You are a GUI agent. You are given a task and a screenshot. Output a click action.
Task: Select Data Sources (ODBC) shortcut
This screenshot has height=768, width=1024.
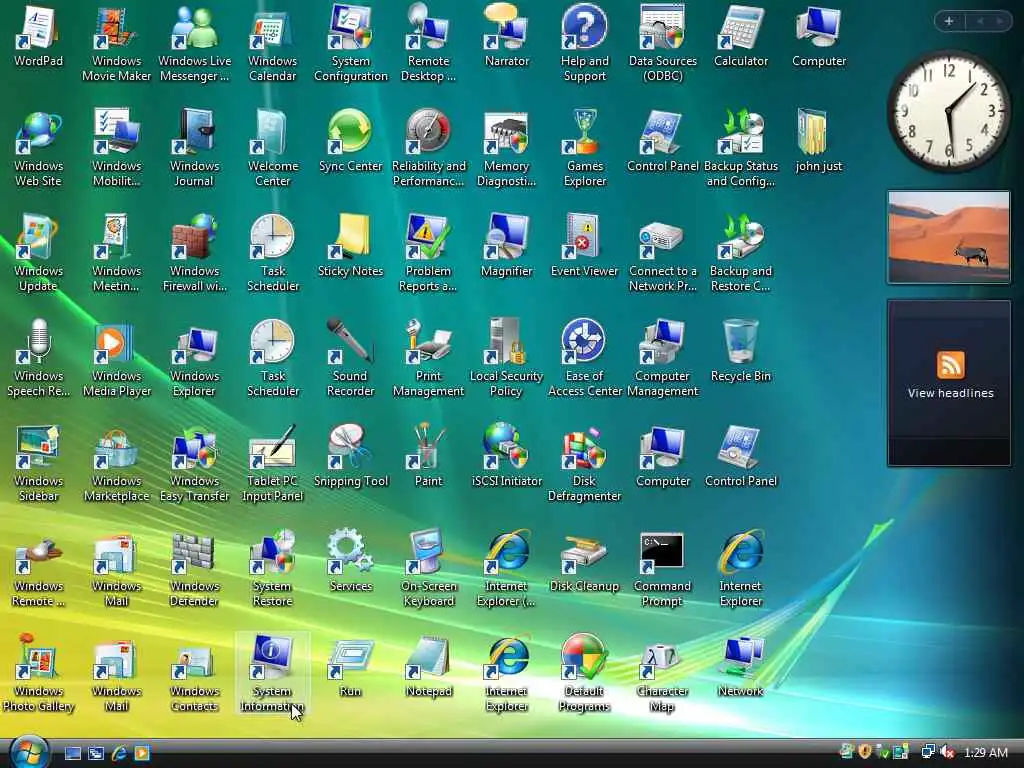pos(662,43)
